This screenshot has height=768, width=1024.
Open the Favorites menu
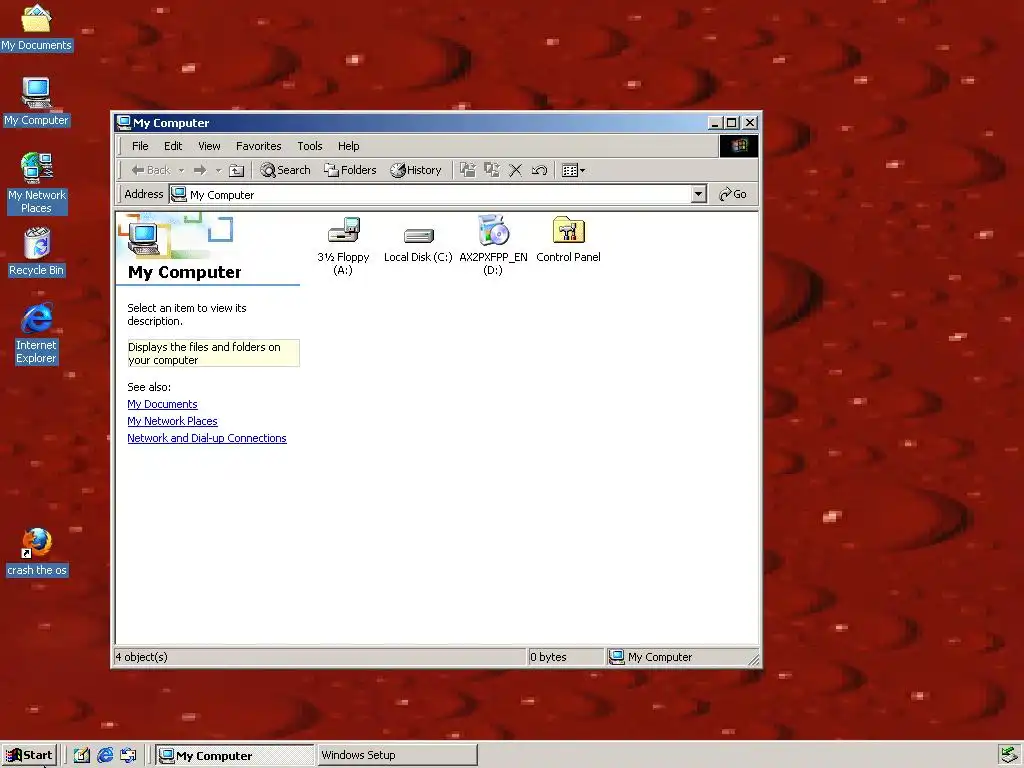[259, 146]
